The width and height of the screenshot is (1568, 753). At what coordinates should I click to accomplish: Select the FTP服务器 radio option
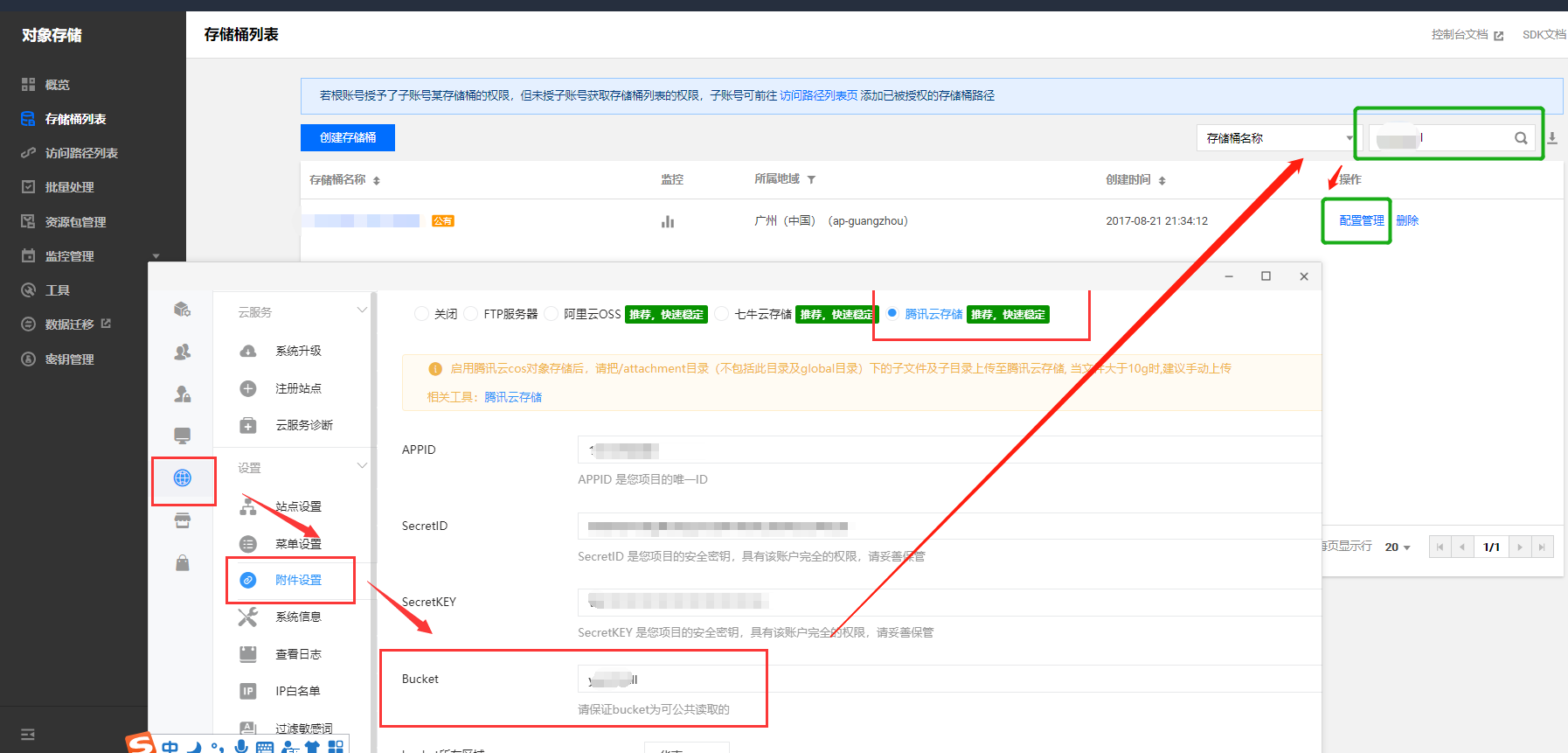coord(471,314)
